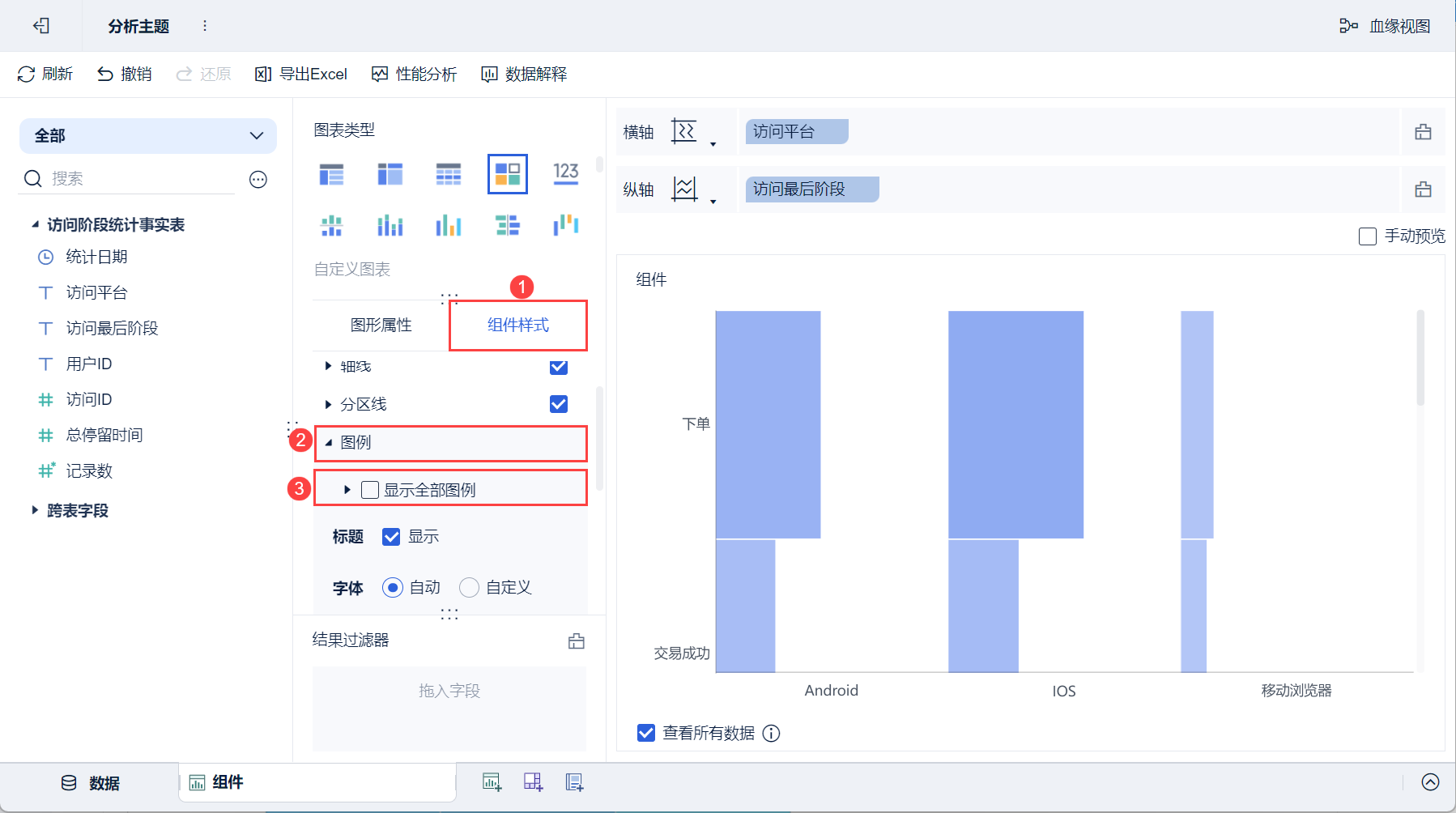
Task: Click the 刷新 refresh button
Action: (45, 74)
